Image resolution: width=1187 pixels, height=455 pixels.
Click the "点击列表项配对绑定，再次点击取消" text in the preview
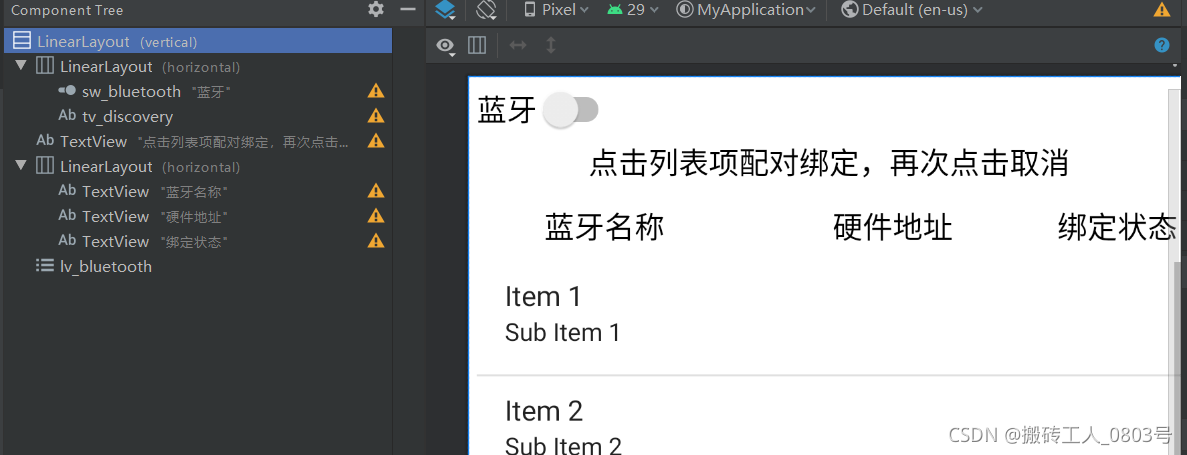[x=828, y=164]
